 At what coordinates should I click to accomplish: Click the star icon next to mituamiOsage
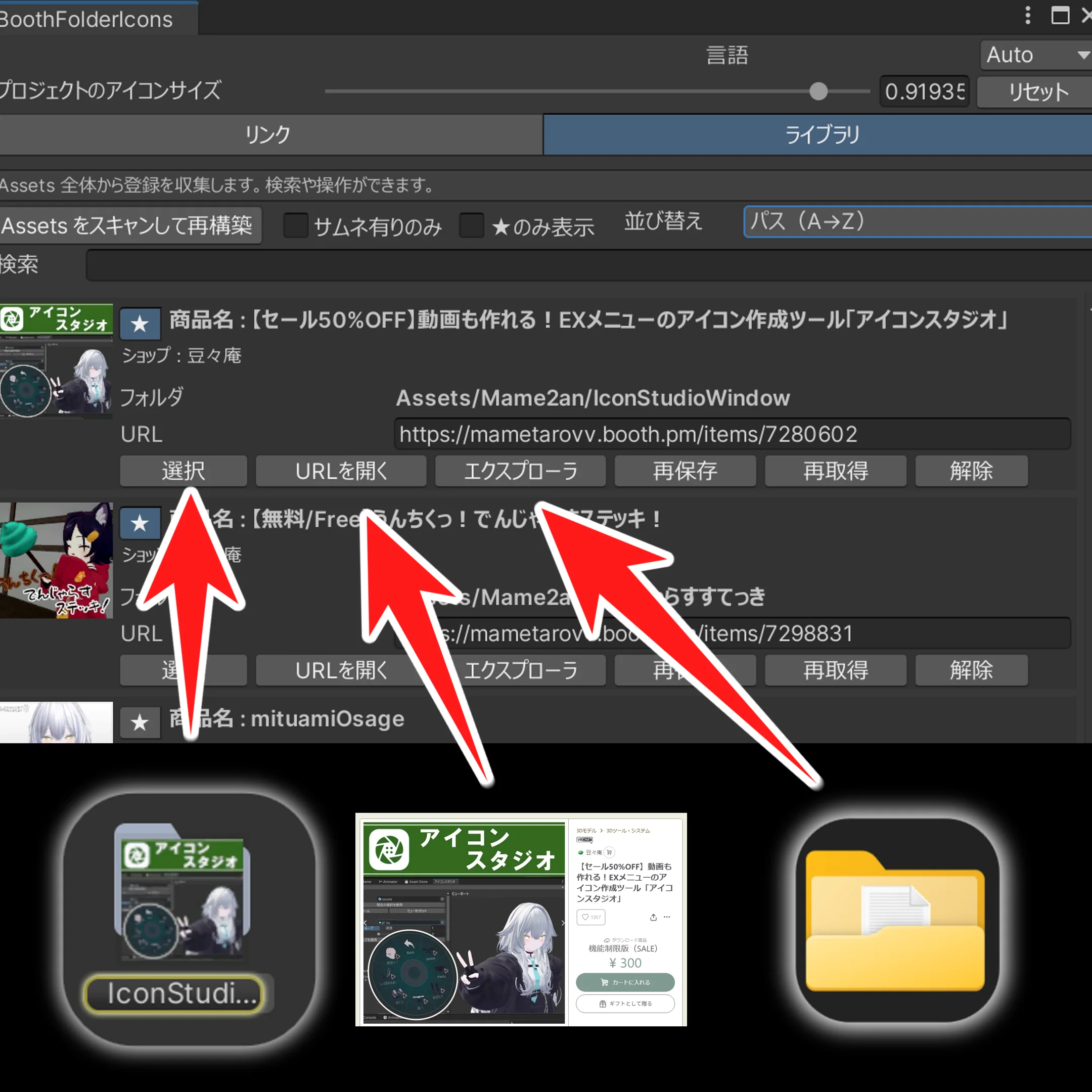click(140, 722)
